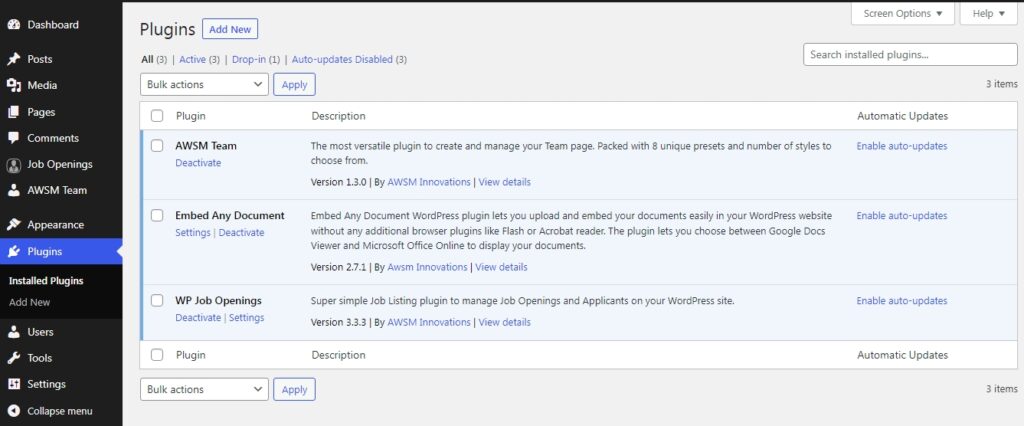The width and height of the screenshot is (1024, 426).
Task: Open Awsm Innovations link for Embed Any Document
Action: 428,267
